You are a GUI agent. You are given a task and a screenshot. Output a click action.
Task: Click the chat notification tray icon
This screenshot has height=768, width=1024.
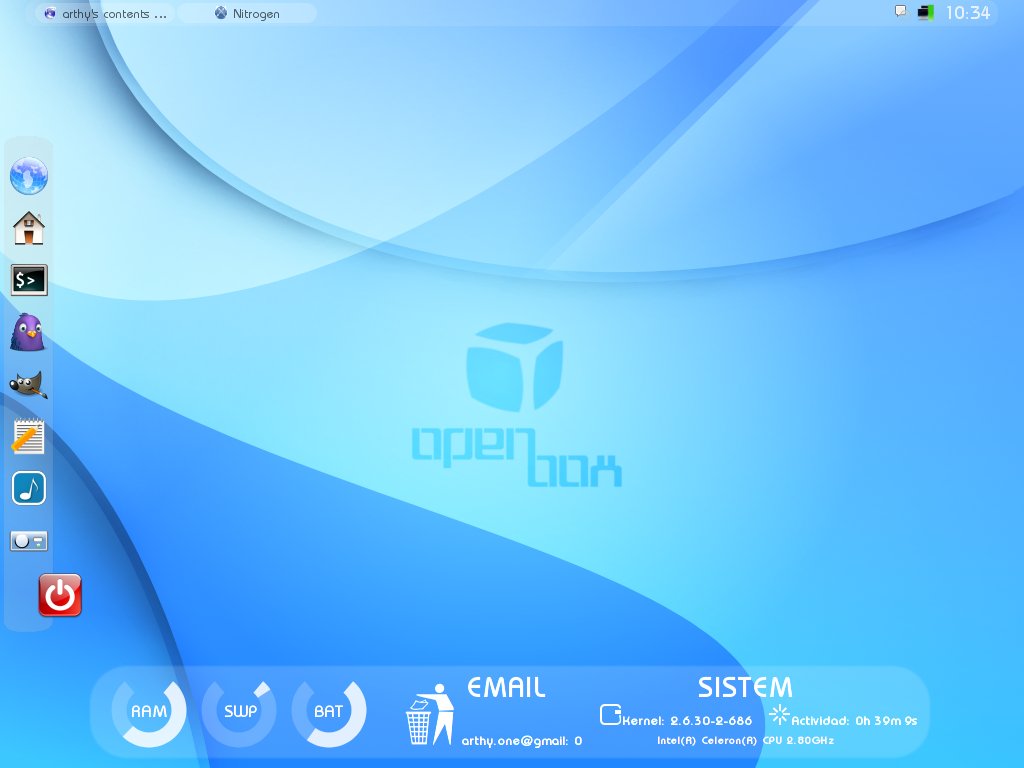tap(901, 12)
